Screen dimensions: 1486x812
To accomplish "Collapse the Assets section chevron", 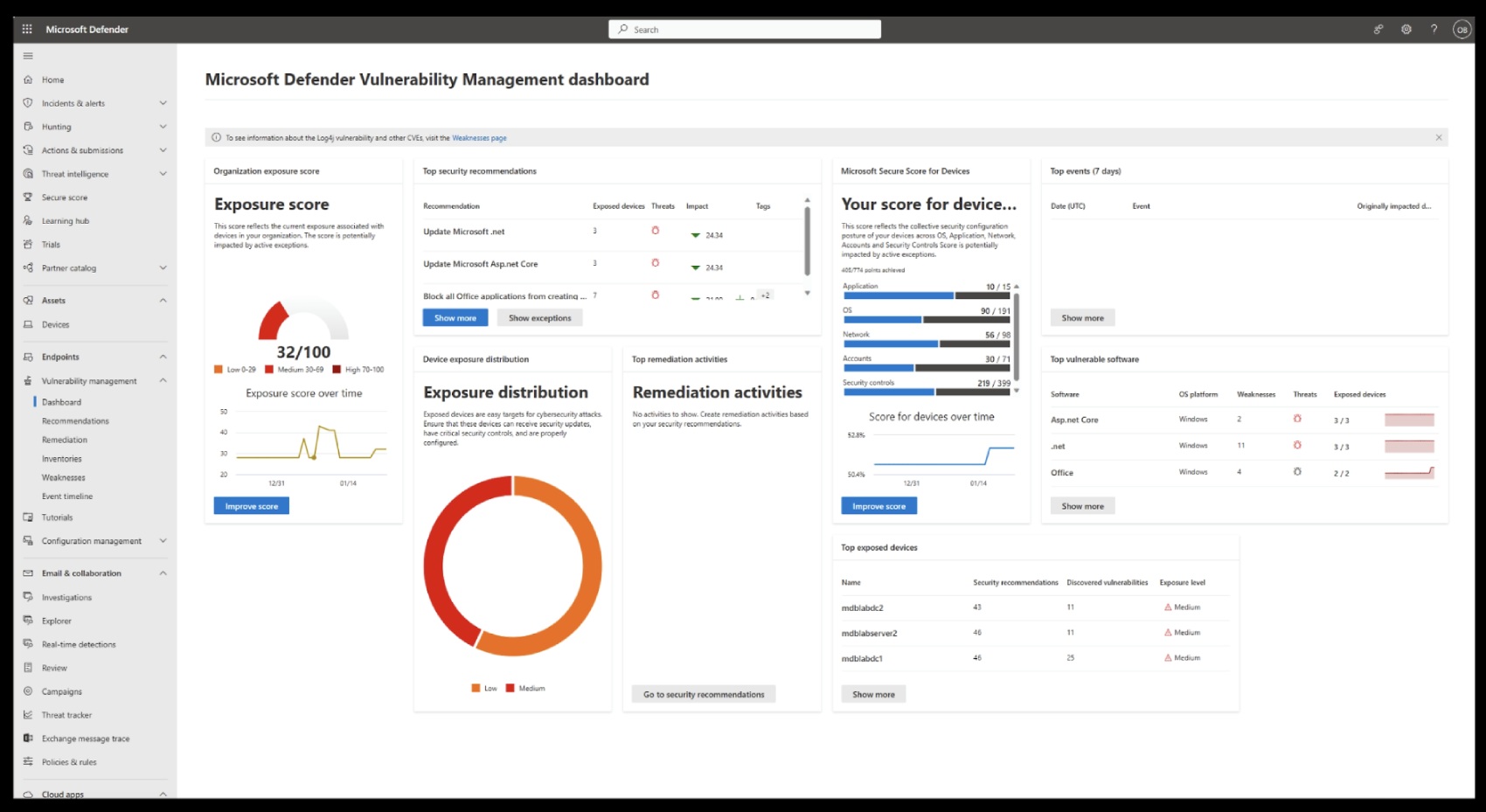I will click(x=163, y=301).
